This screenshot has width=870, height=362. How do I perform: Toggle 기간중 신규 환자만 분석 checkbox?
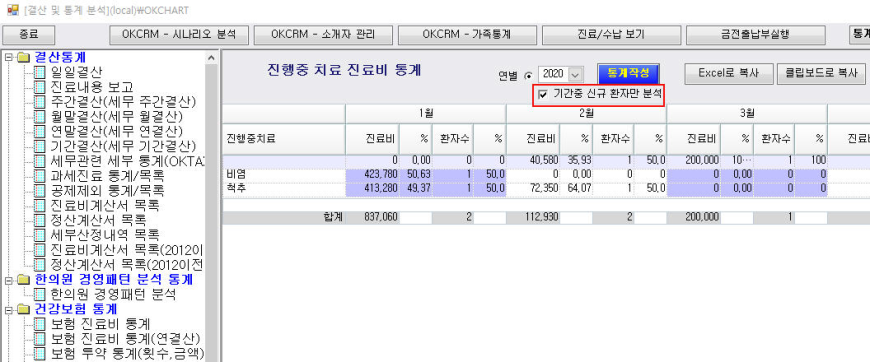point(543,95)
